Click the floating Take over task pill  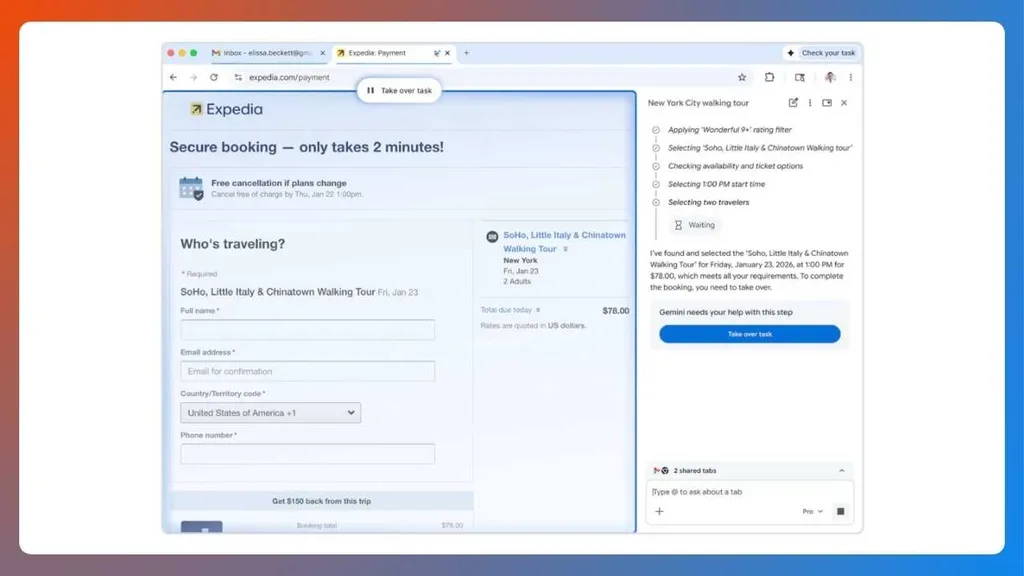coord(399,91)
